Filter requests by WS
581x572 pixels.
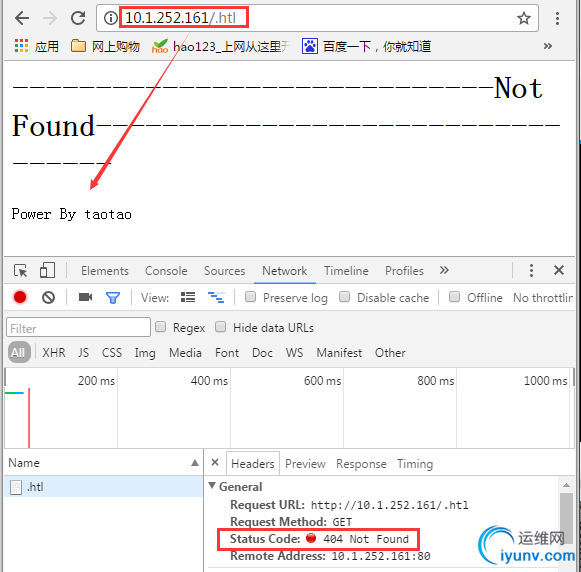(294, 352)
